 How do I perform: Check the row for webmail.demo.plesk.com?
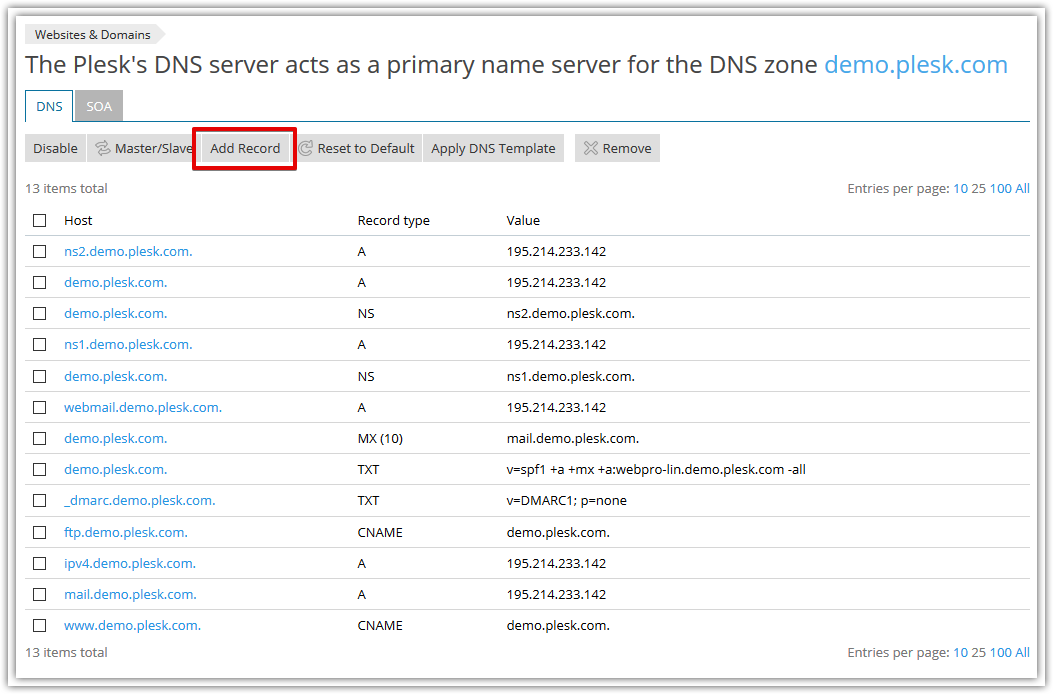coord(39,407)
